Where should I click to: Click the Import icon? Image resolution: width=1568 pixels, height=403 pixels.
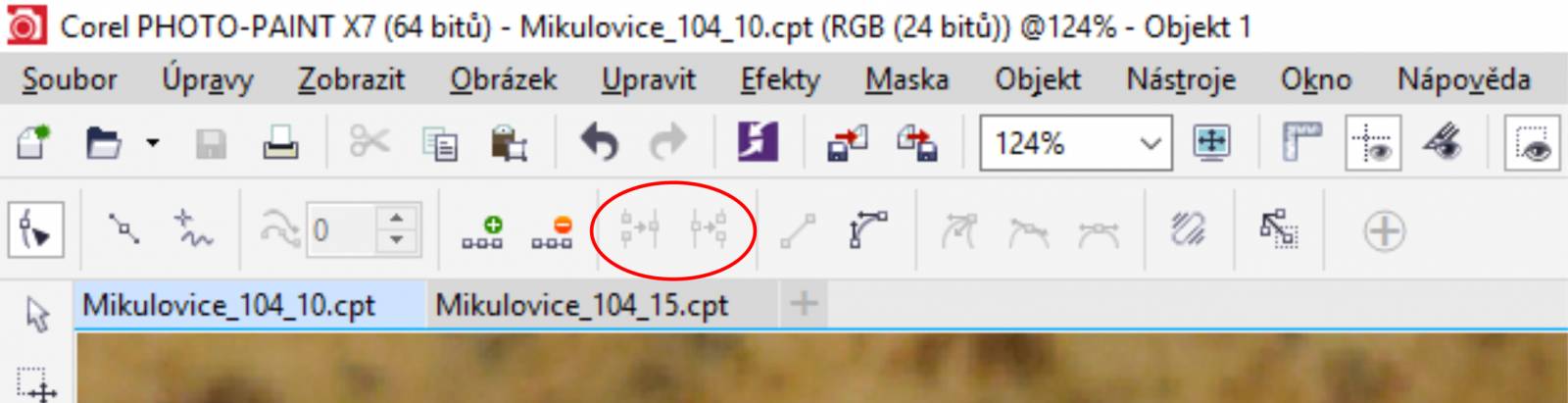[x=848, y=144]
